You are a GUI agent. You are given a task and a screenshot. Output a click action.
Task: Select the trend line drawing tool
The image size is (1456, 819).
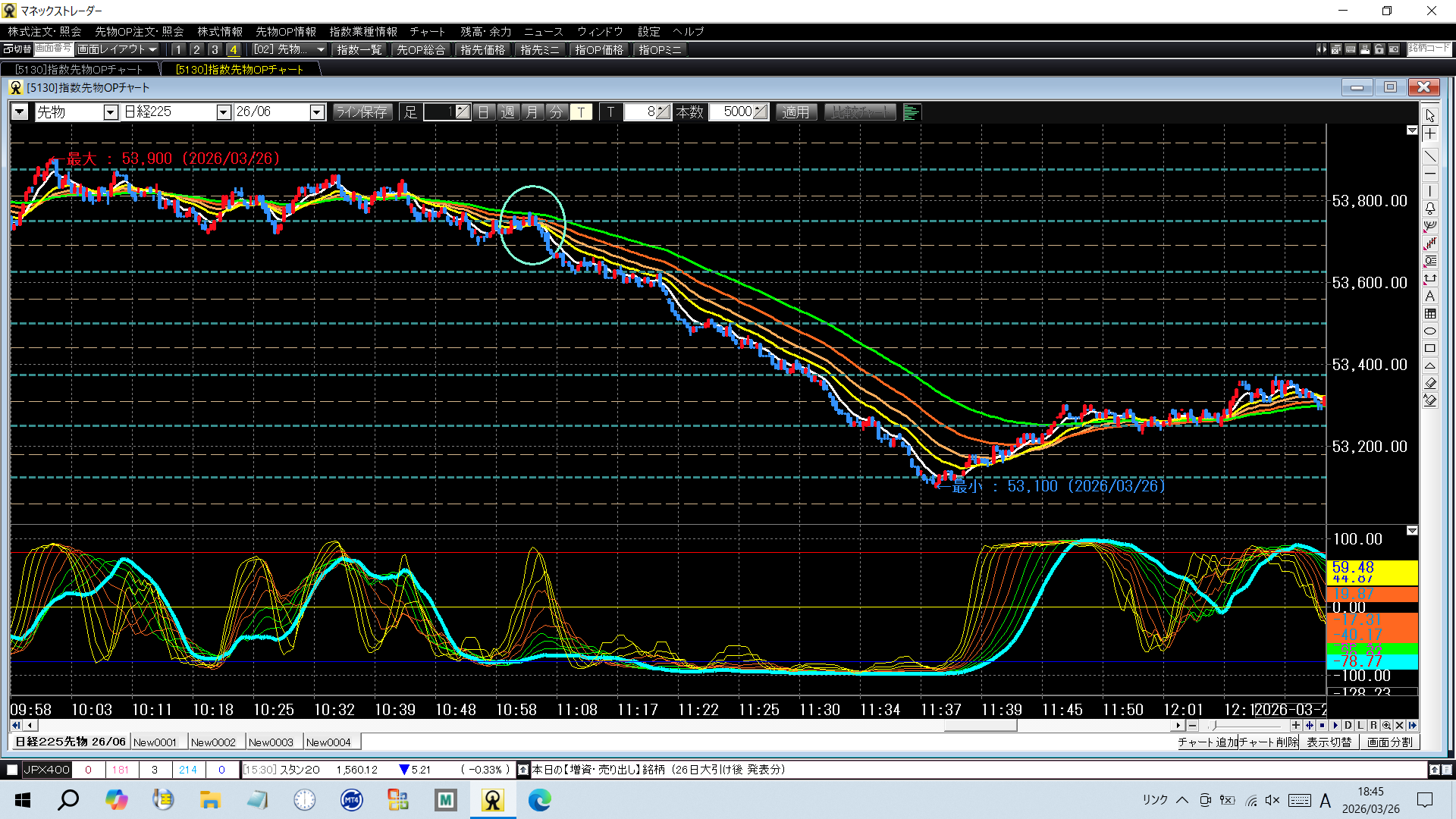[x=1429, y=157]
